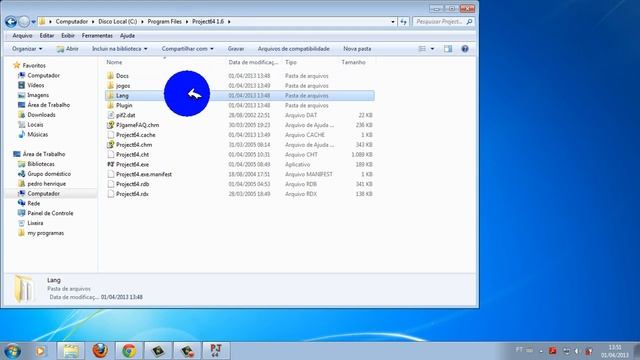This screenshot has width=640, height=360.
Task: Open the Incluir na biblioteca dropdown
Action: point(120,49)
